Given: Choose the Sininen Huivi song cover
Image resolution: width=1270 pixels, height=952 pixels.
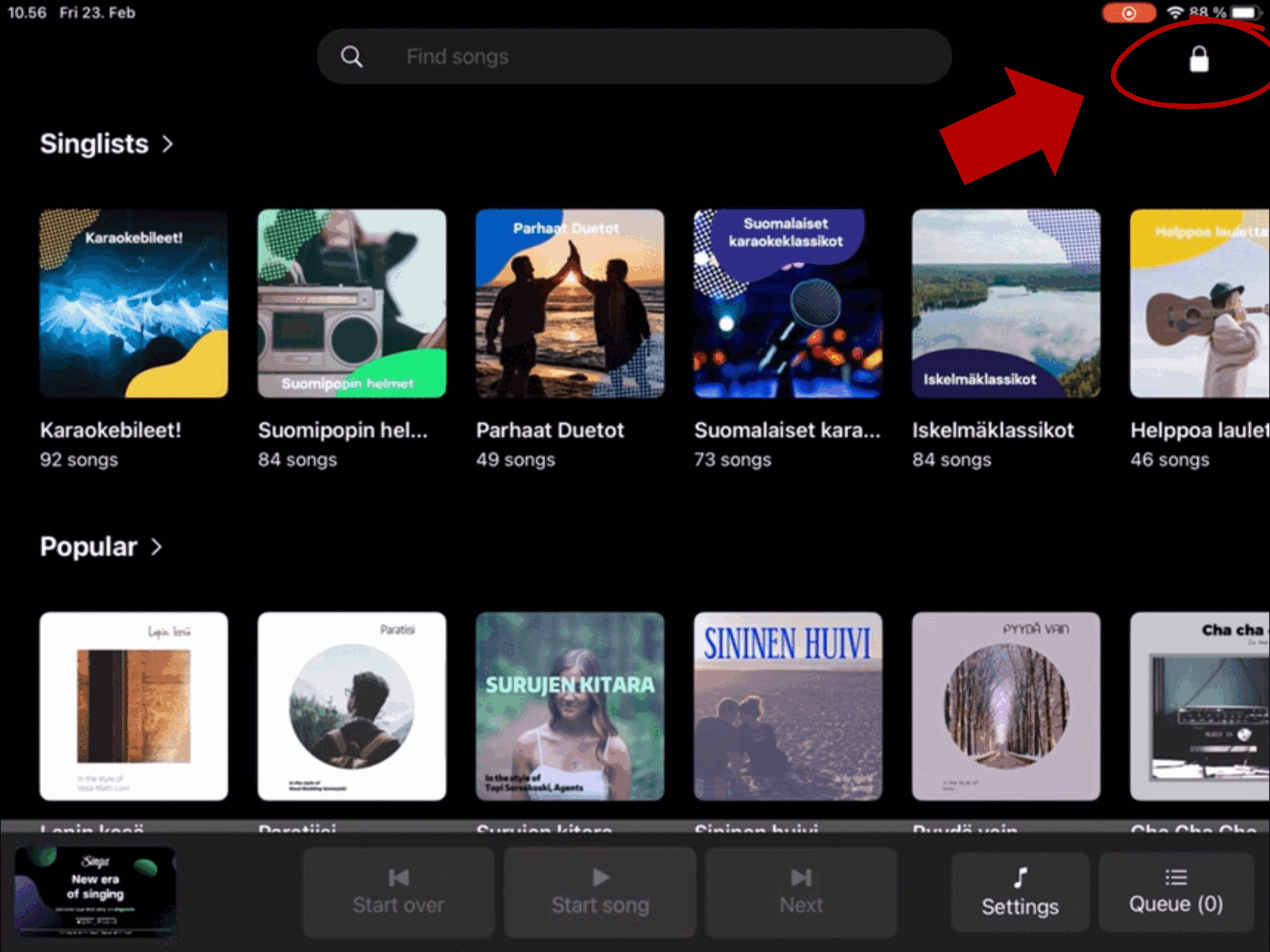Looking at the screenshot, I should (787, 706).
